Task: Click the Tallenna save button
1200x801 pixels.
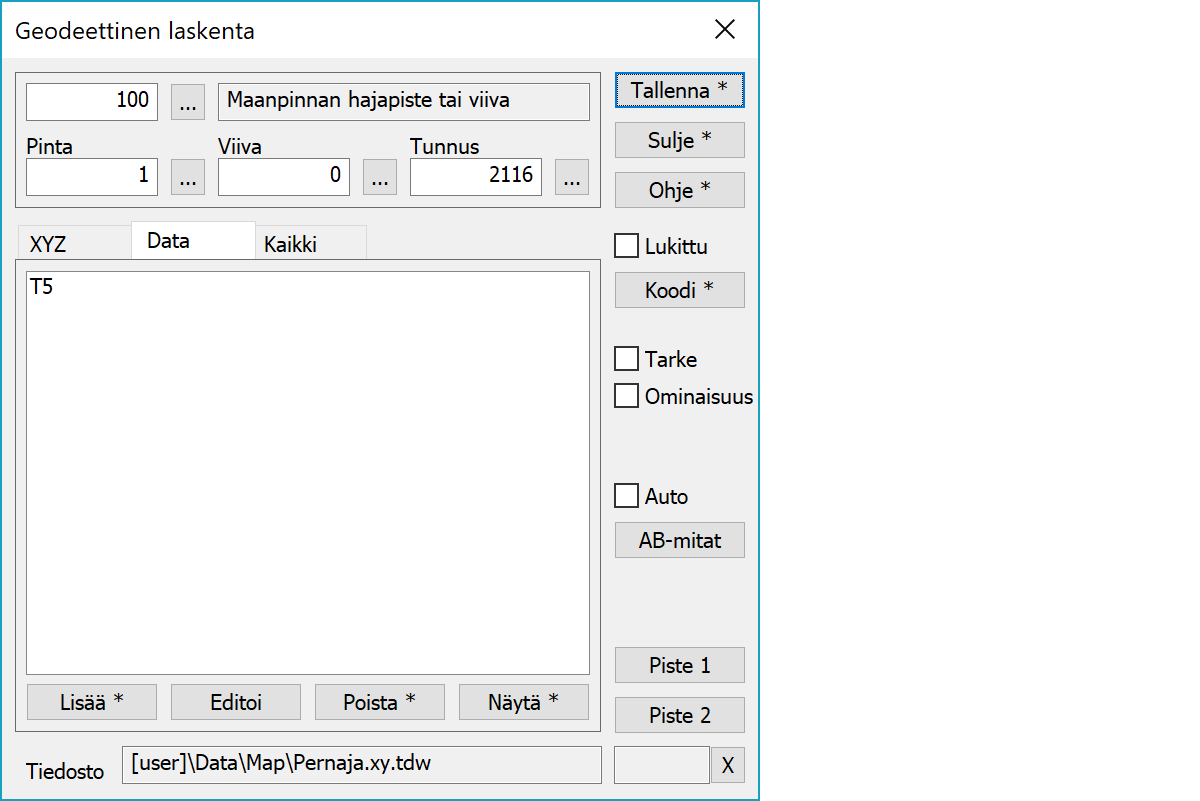Action: pyautogui.click(x=679, y=90)
